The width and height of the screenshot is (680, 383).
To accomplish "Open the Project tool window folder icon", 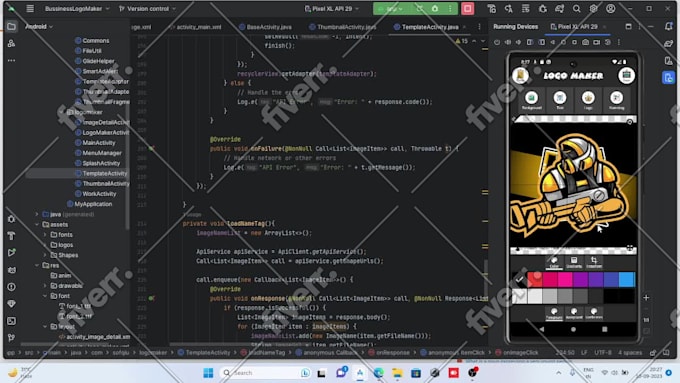I will click(12, 27).
